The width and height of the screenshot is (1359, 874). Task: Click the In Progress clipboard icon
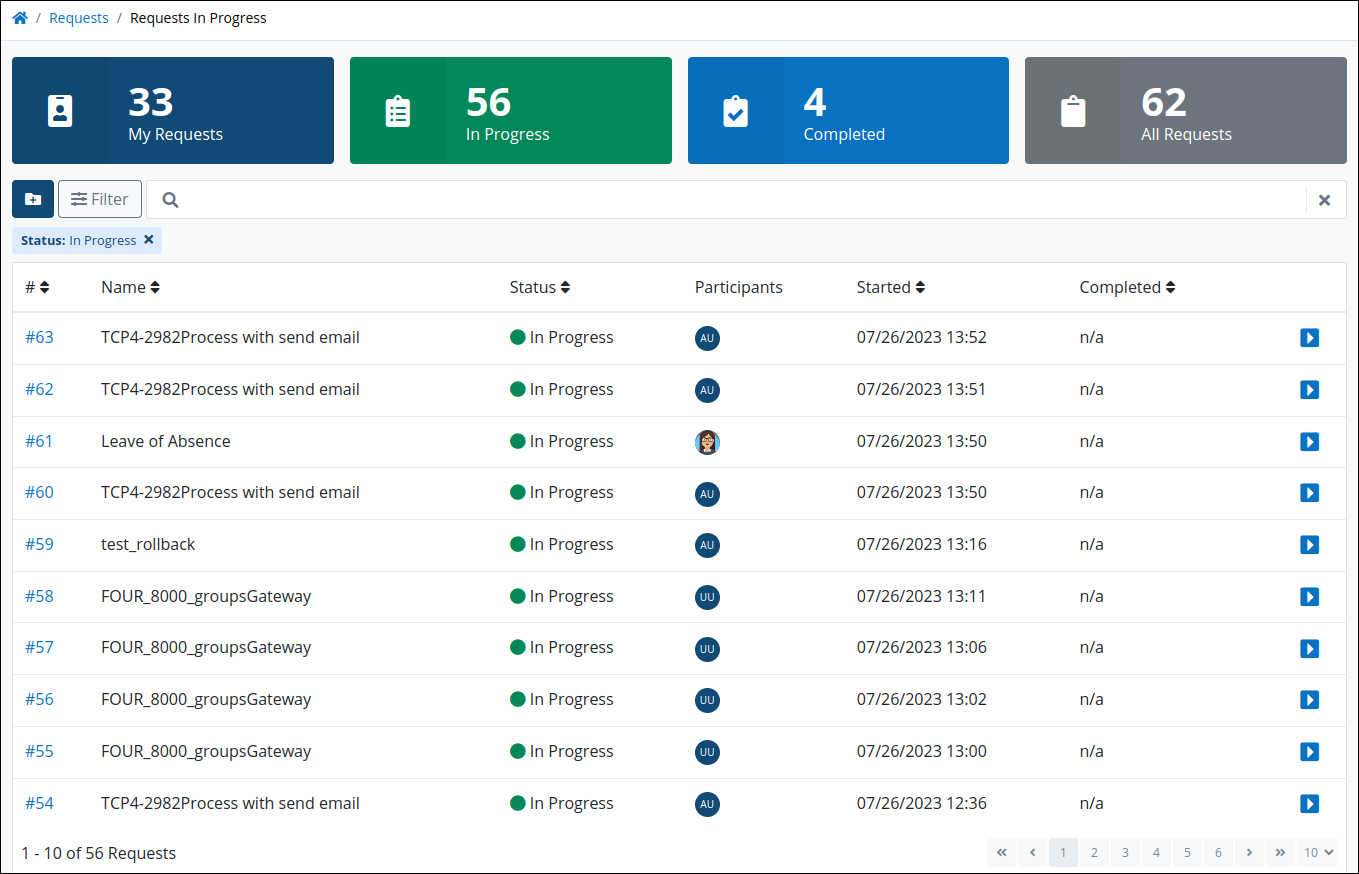point(398,110)
